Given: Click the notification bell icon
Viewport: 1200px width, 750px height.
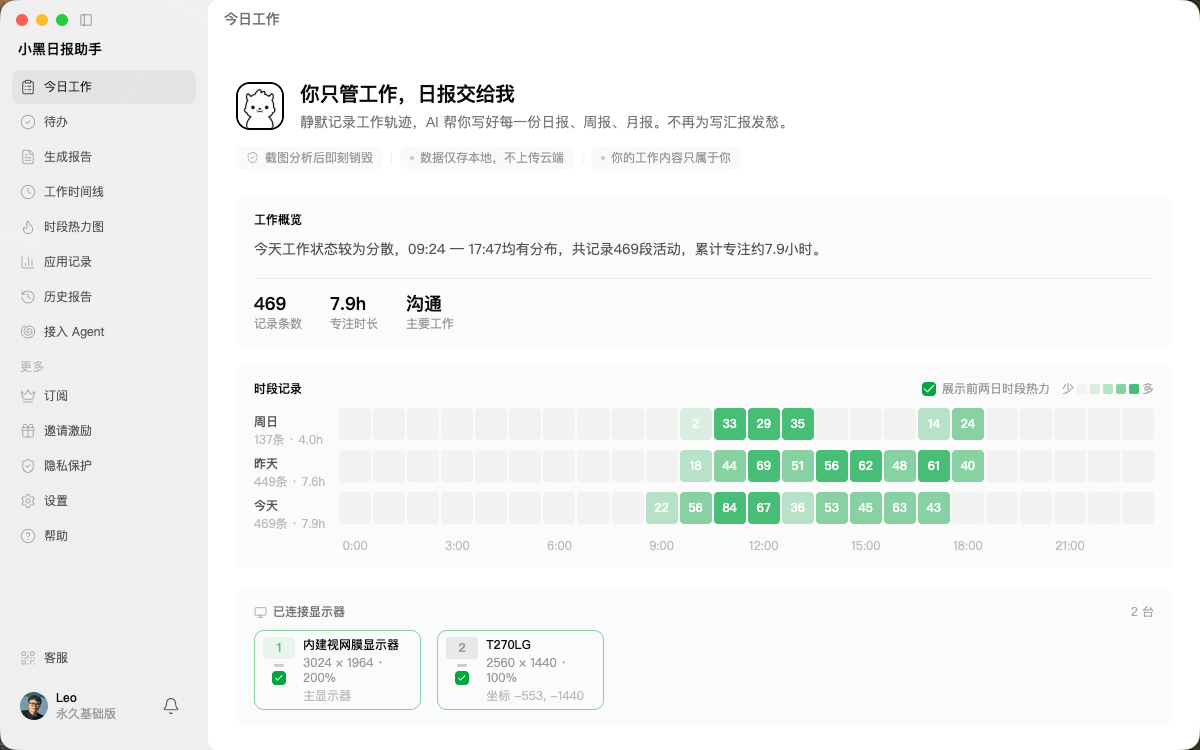Looking at the screenshot, I should [171, 706].
